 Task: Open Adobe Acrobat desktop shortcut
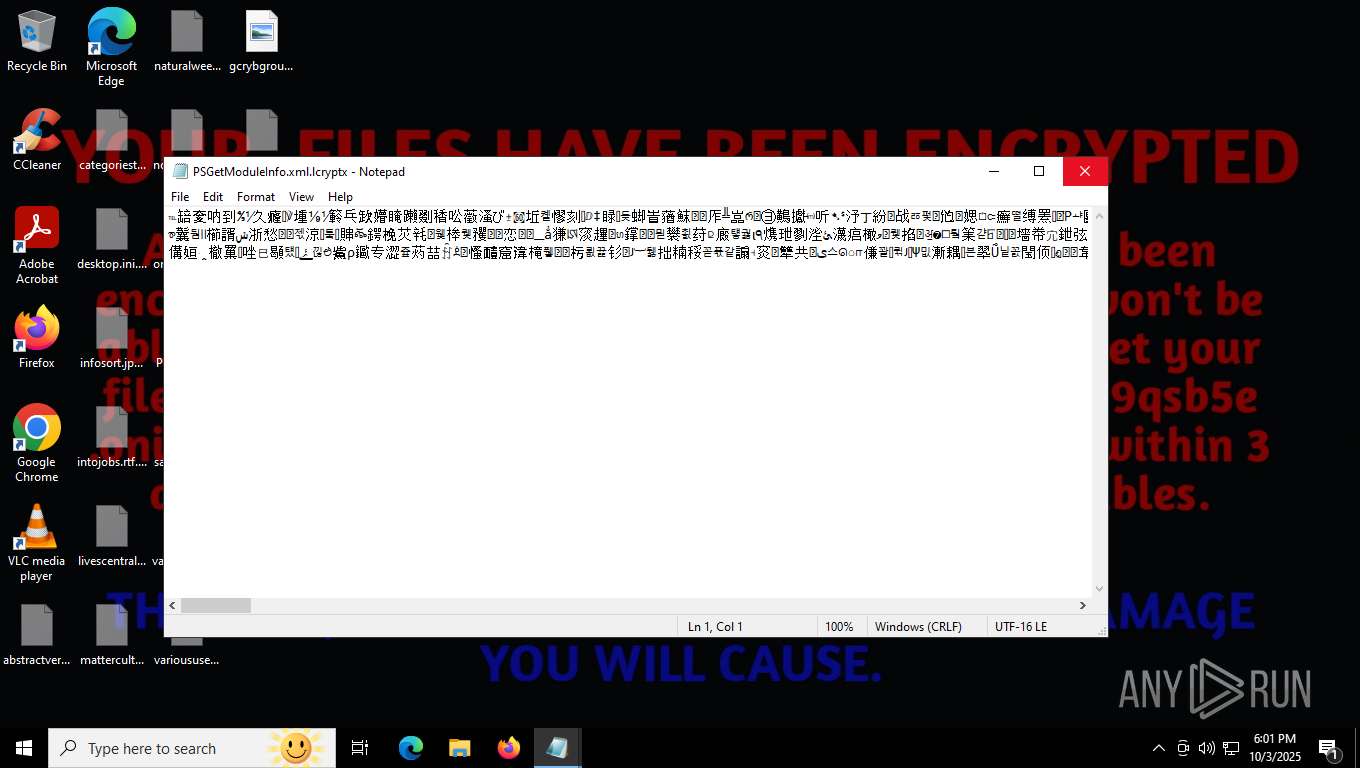click(x=37, y=246)
